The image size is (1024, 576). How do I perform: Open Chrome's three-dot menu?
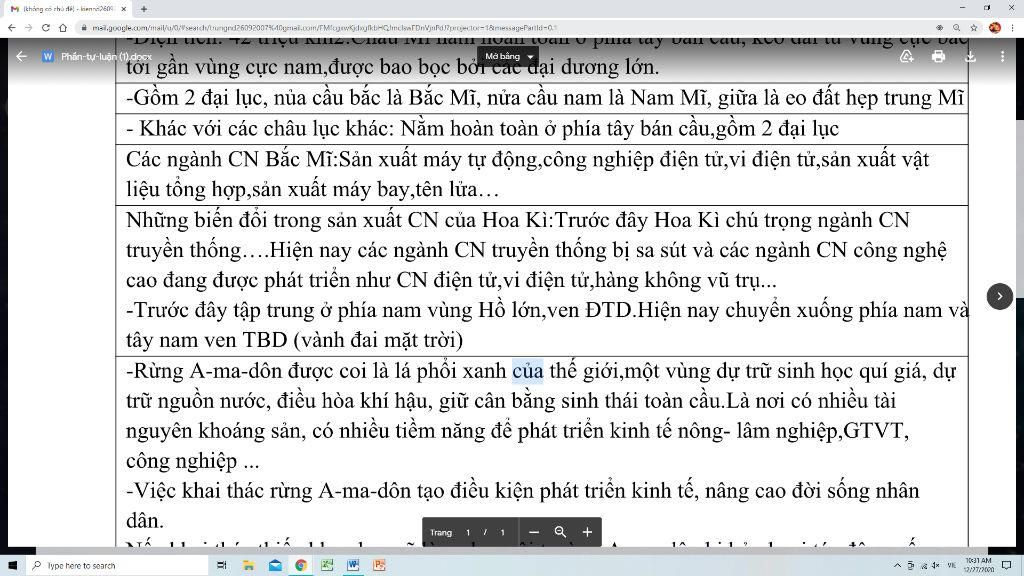click(x=1013, y=27)
